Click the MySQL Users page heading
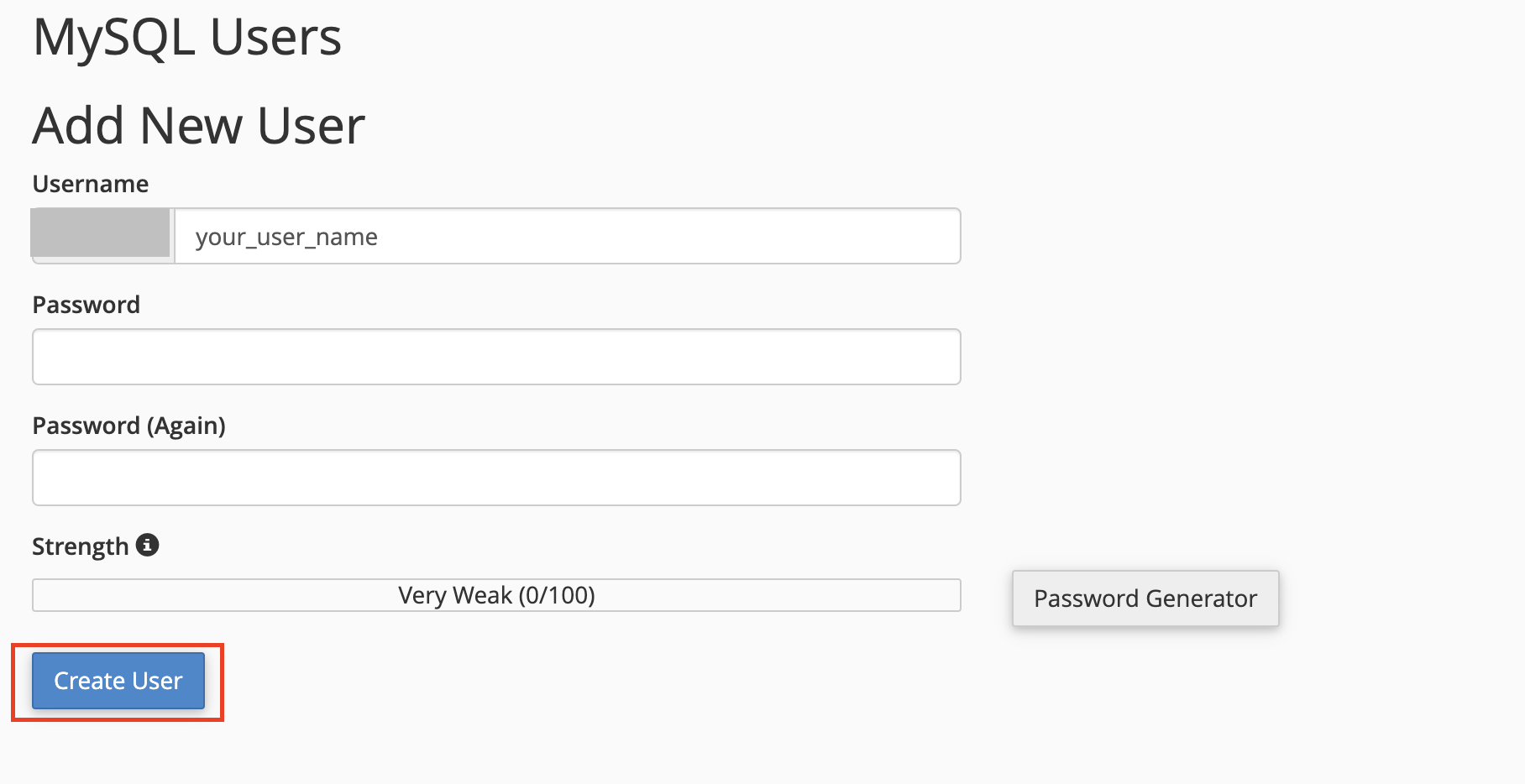The width and height of the screenshot is (1525, 784). coord(187,38)
